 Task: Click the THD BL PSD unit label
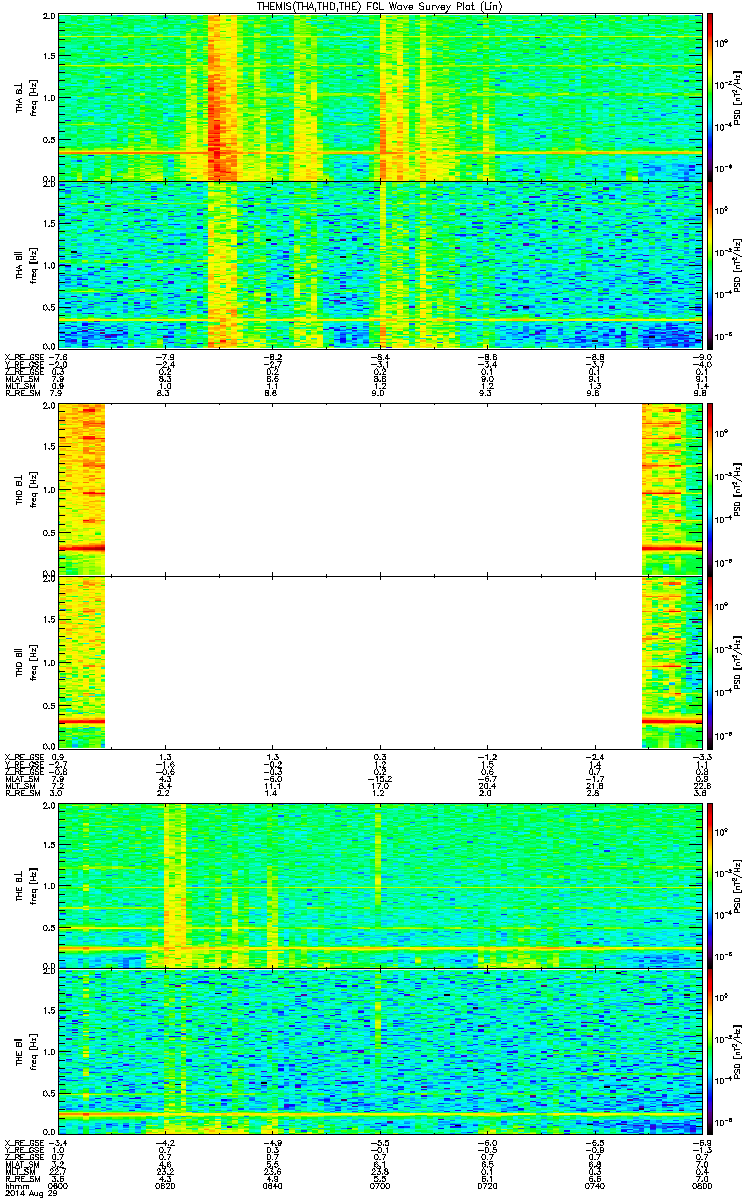738,489
